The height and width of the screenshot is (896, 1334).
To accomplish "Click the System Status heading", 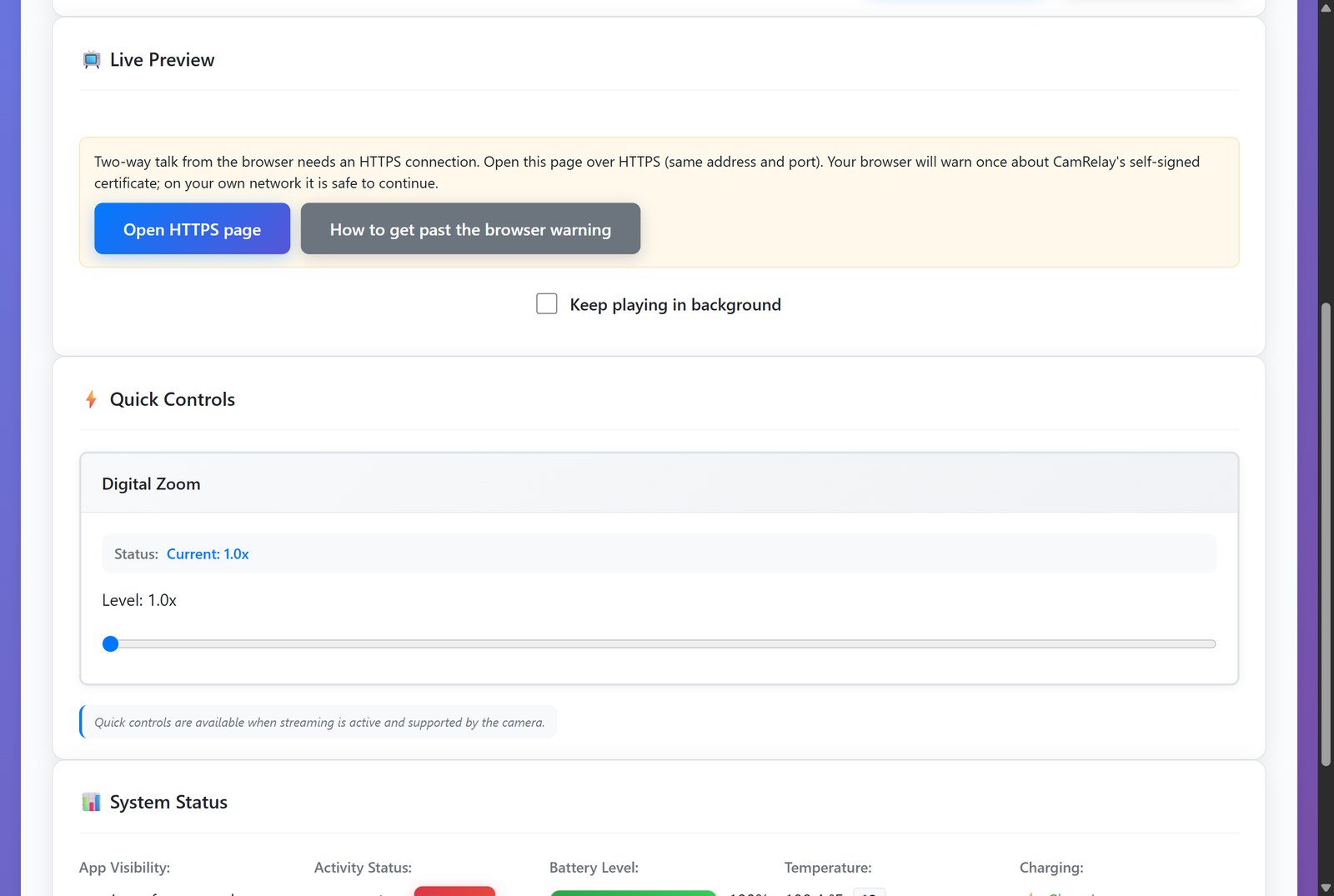I will click(168, 802).
